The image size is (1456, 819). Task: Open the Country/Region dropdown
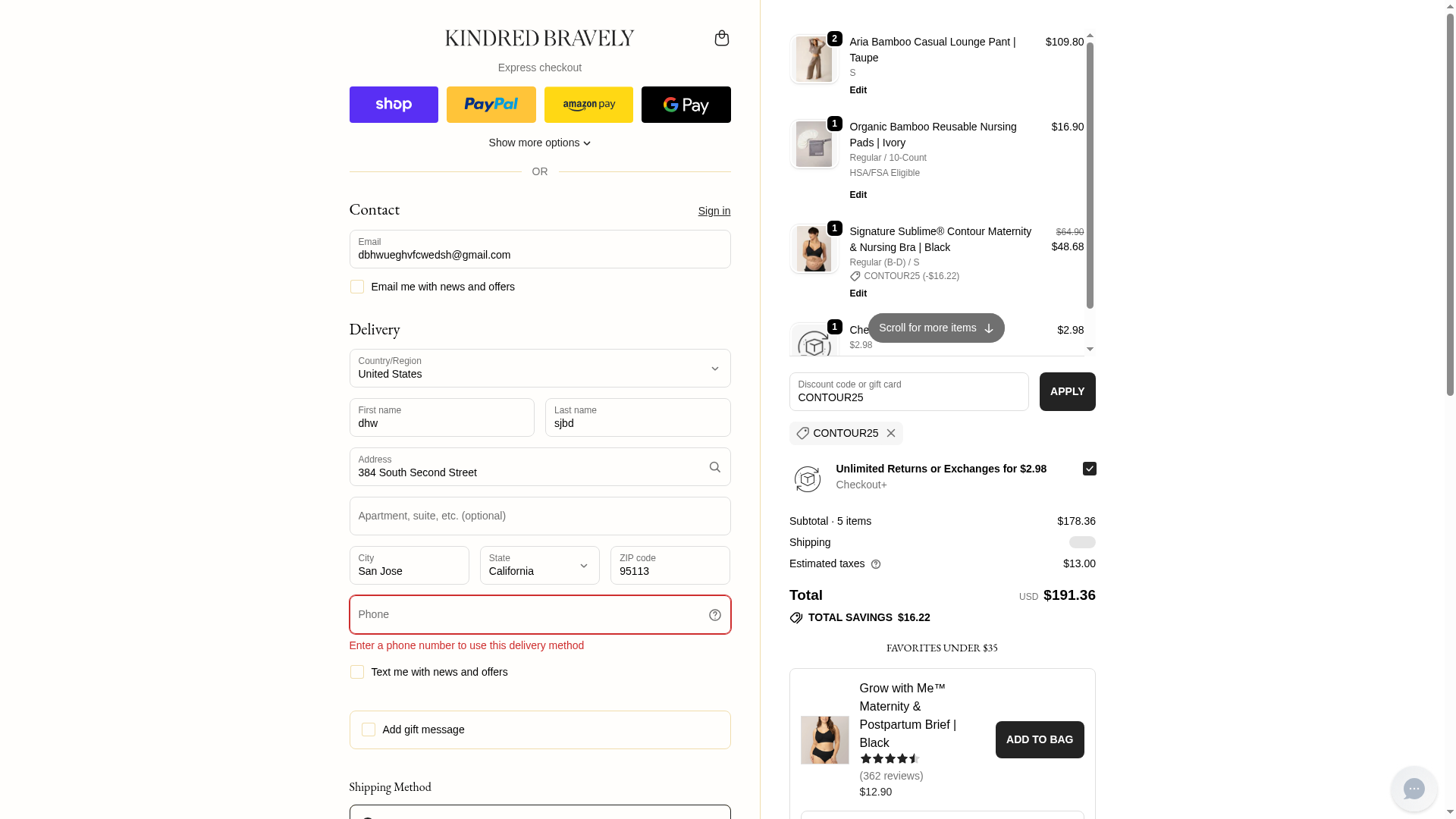tap(539, 369)
